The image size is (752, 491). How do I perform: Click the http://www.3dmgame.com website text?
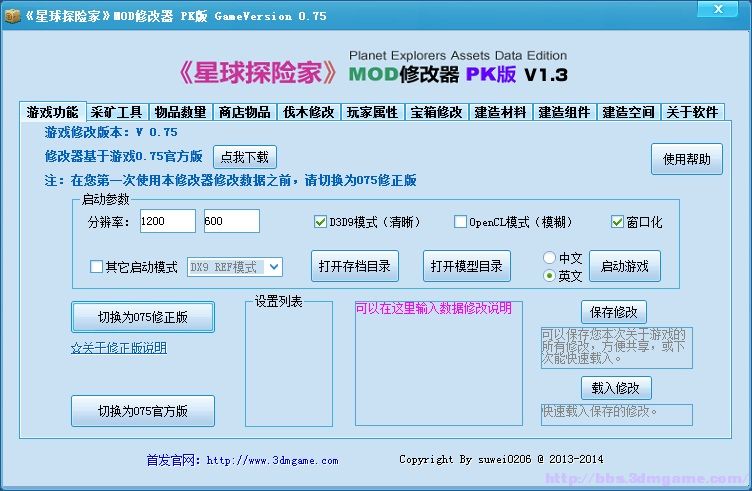click(272, 460)
